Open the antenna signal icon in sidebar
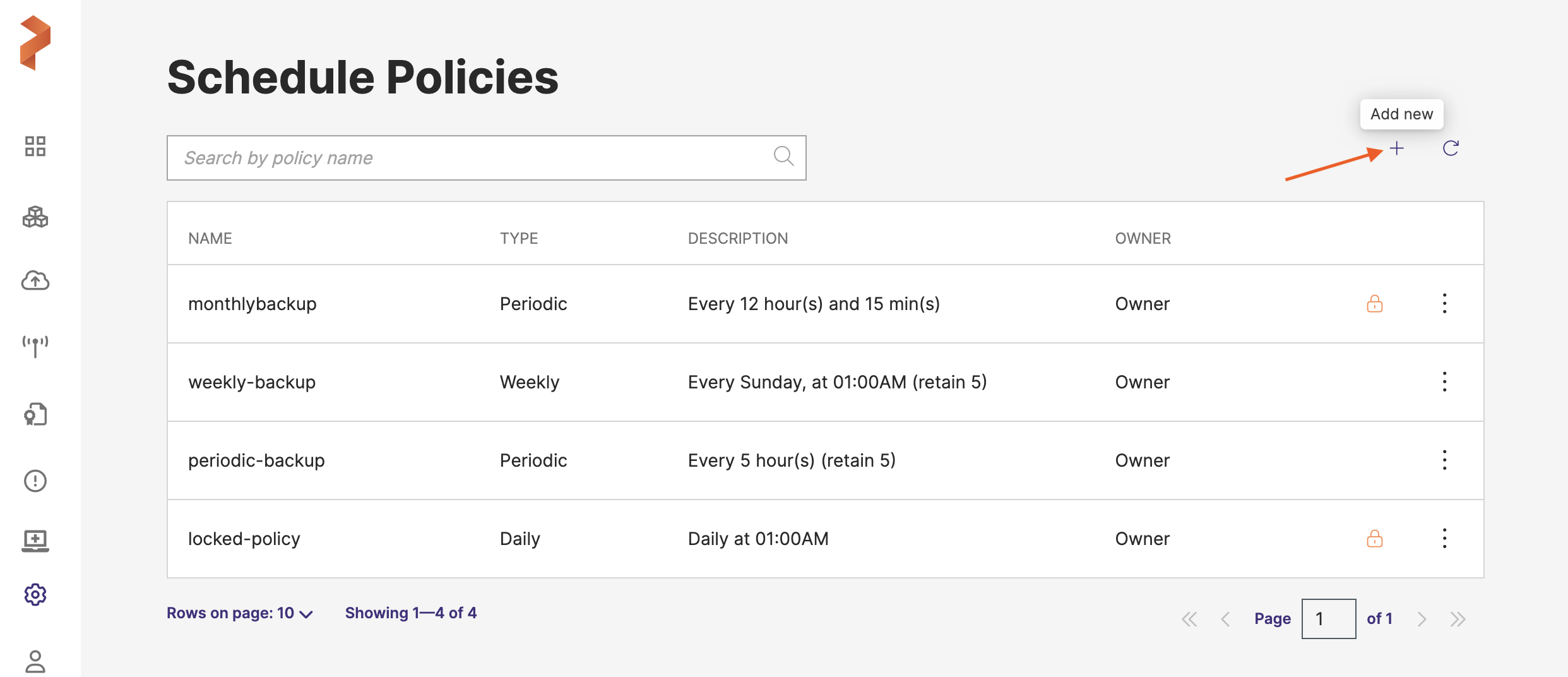 coord(35,346)
